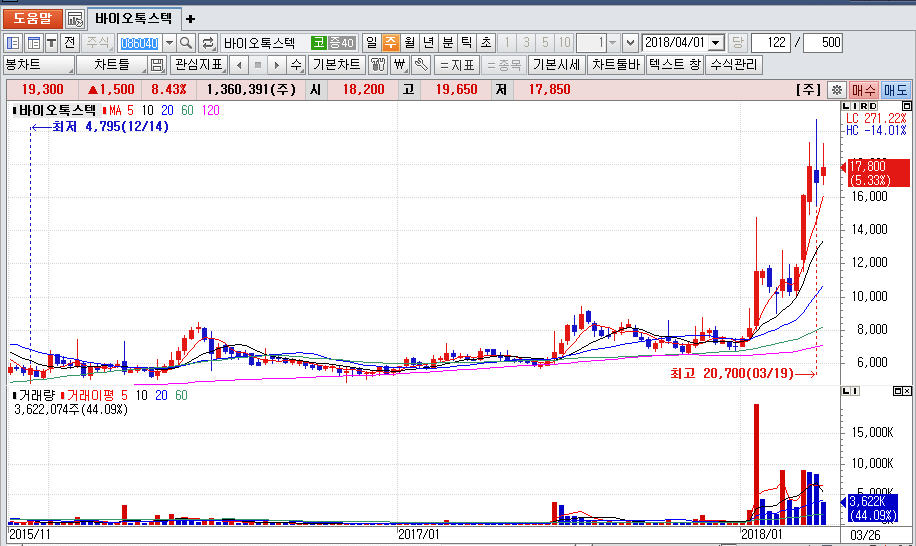Open the 도움말 help menu
The image size is (916, 546).
[32, 18]
